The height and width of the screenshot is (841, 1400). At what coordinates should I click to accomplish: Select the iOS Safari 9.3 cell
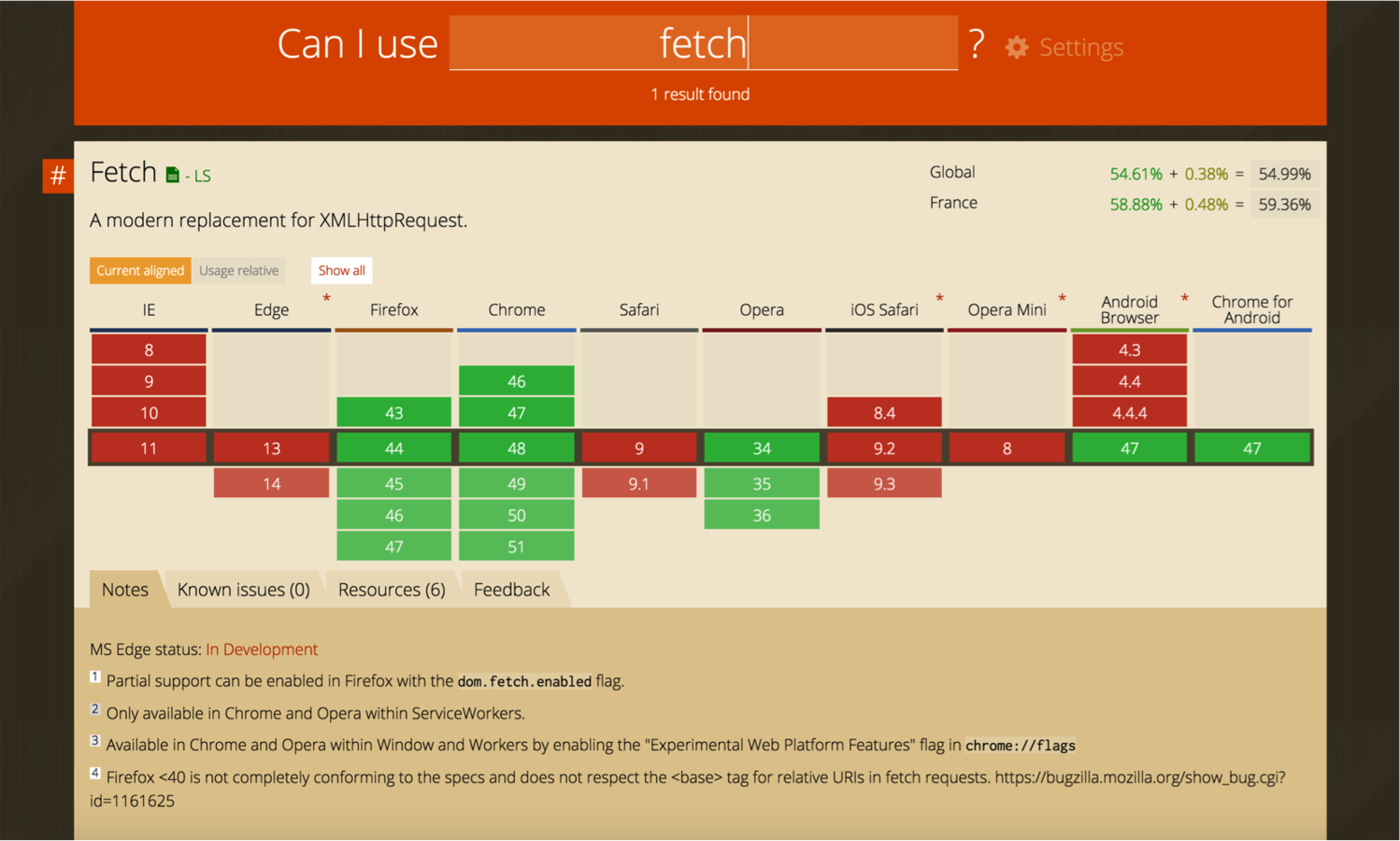pos(884,483)
